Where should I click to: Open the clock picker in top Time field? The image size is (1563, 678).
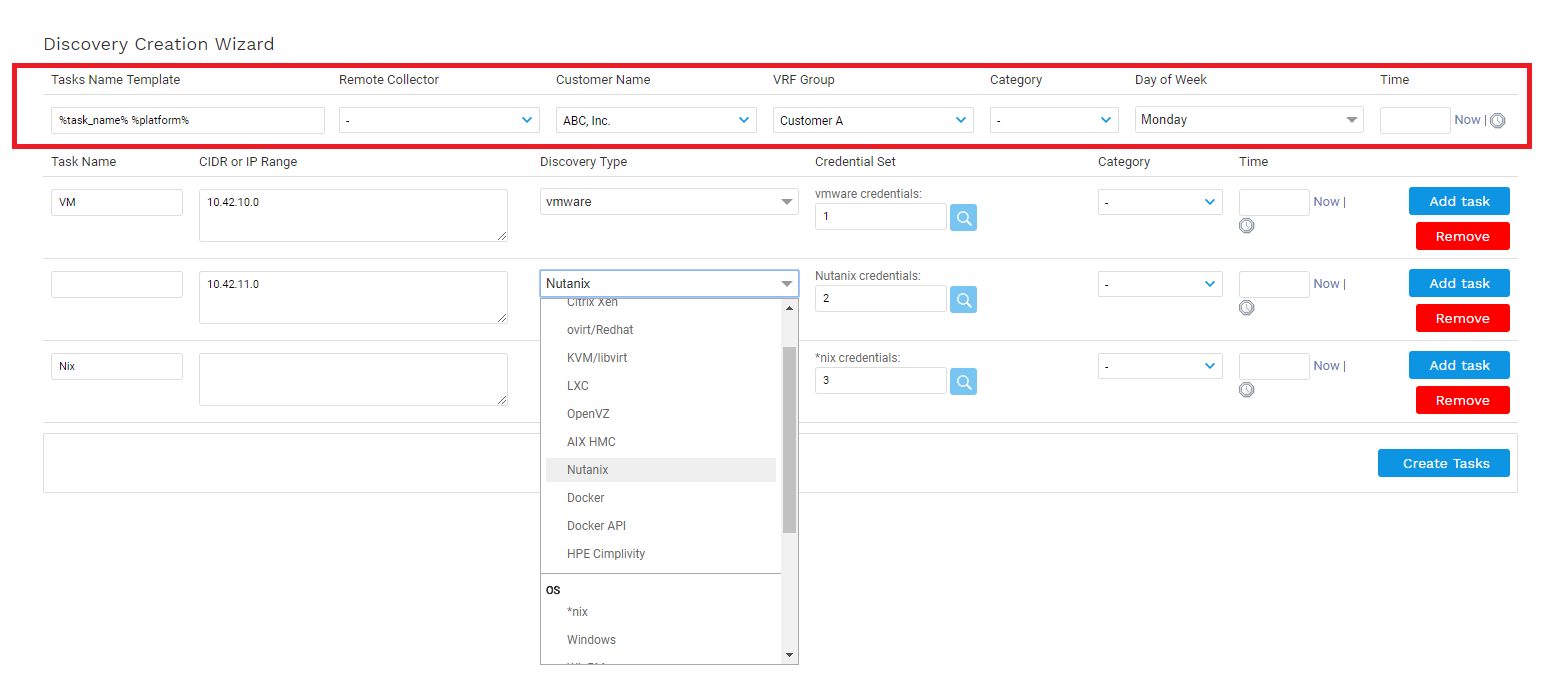point(1497,121)
